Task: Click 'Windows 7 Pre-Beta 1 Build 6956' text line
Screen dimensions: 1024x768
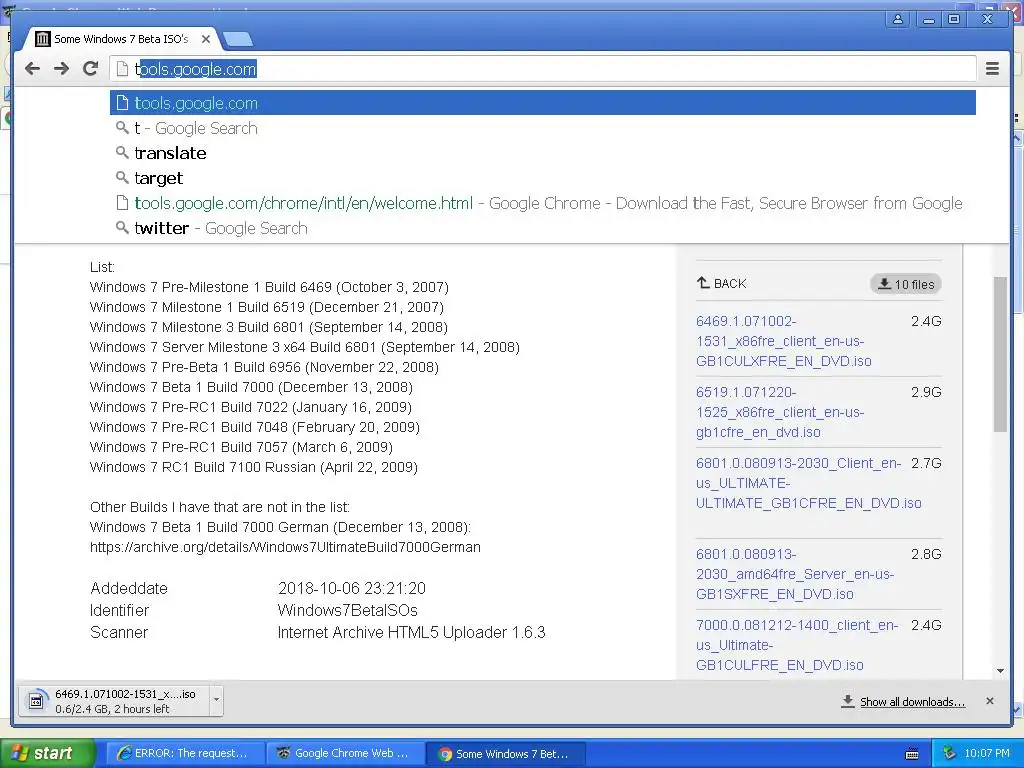Action: coord(264,367)
